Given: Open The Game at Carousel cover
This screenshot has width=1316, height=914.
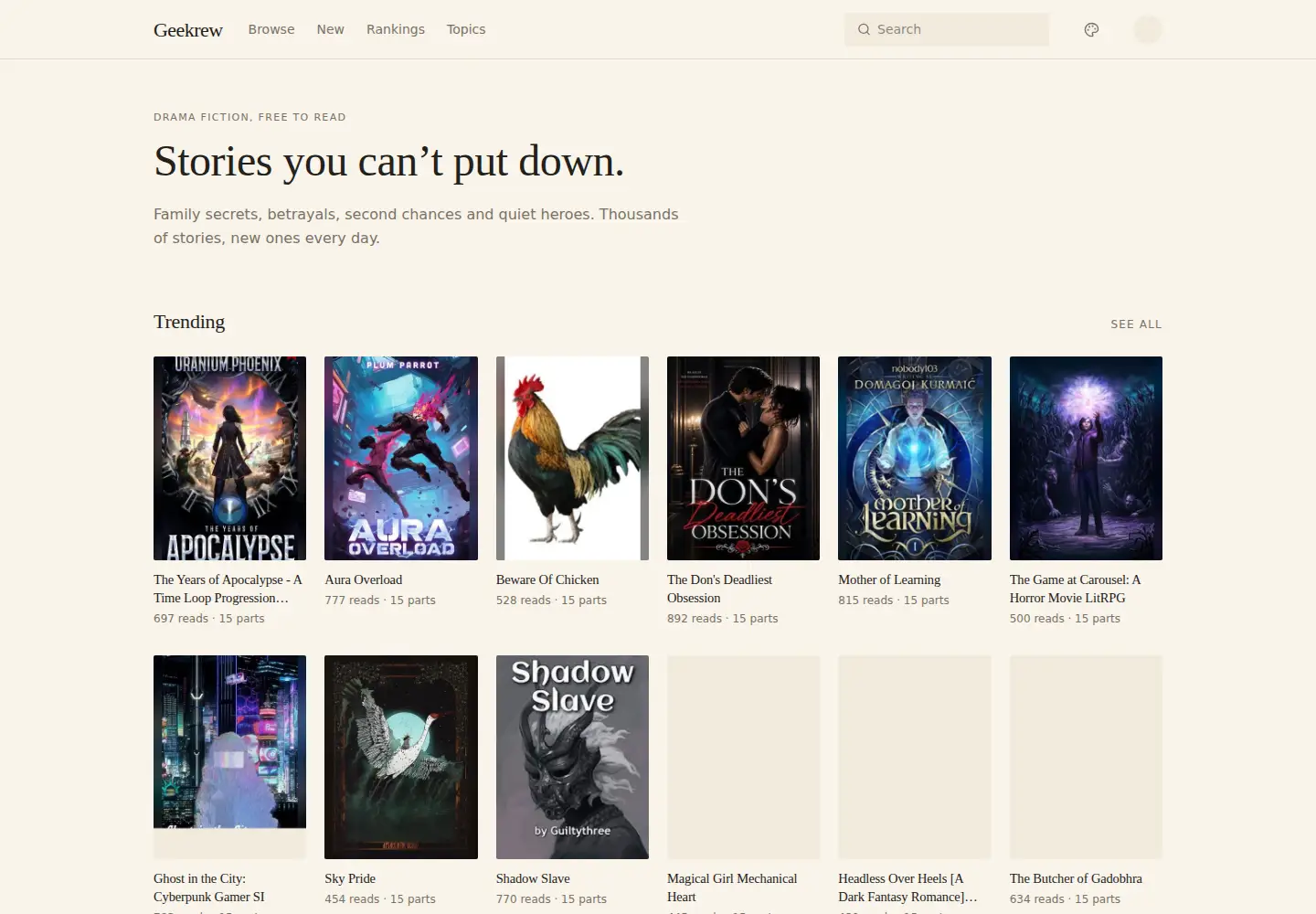Looking at the screenshot, I should pyautogui.click(x=1086, y=458).
